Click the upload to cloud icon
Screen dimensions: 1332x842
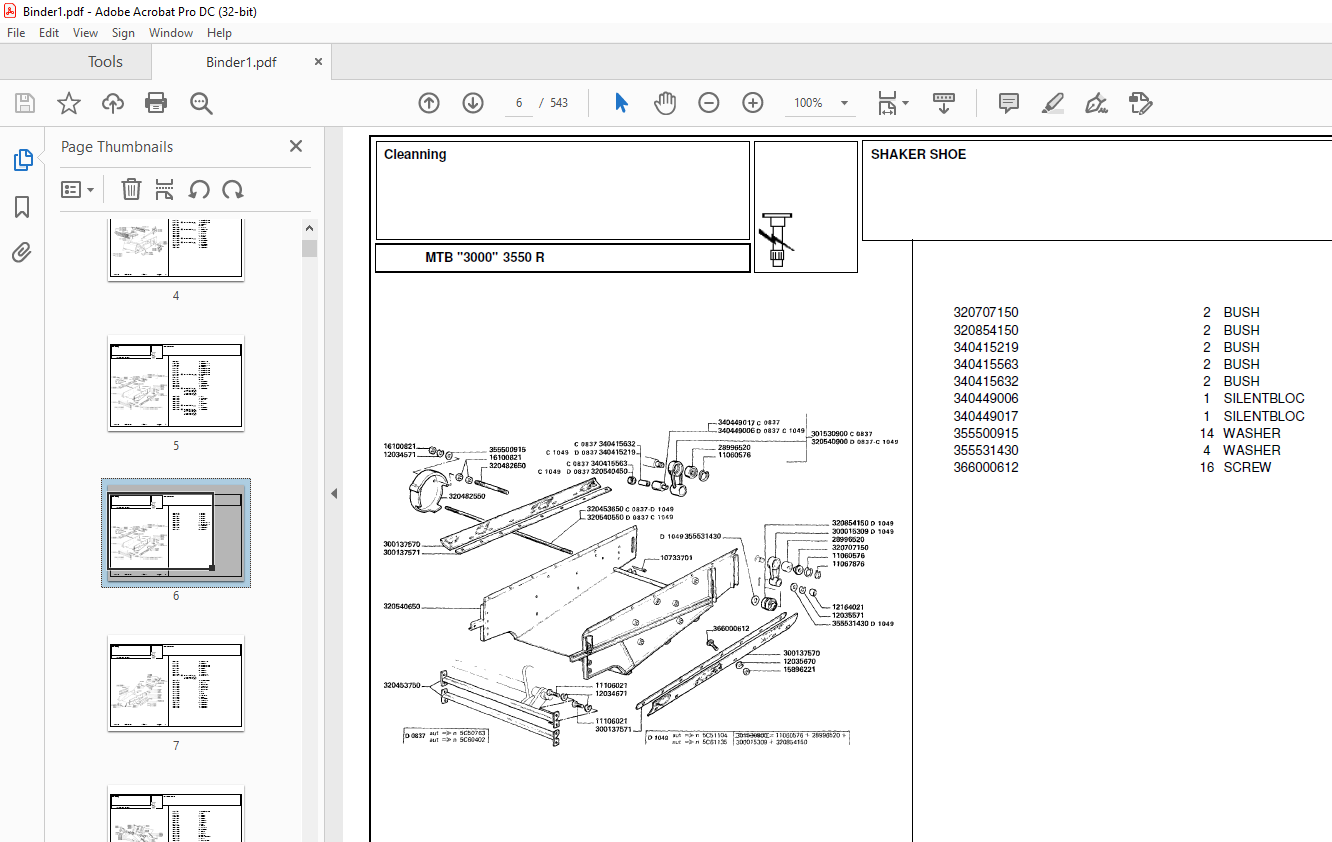tap(113, 103)
